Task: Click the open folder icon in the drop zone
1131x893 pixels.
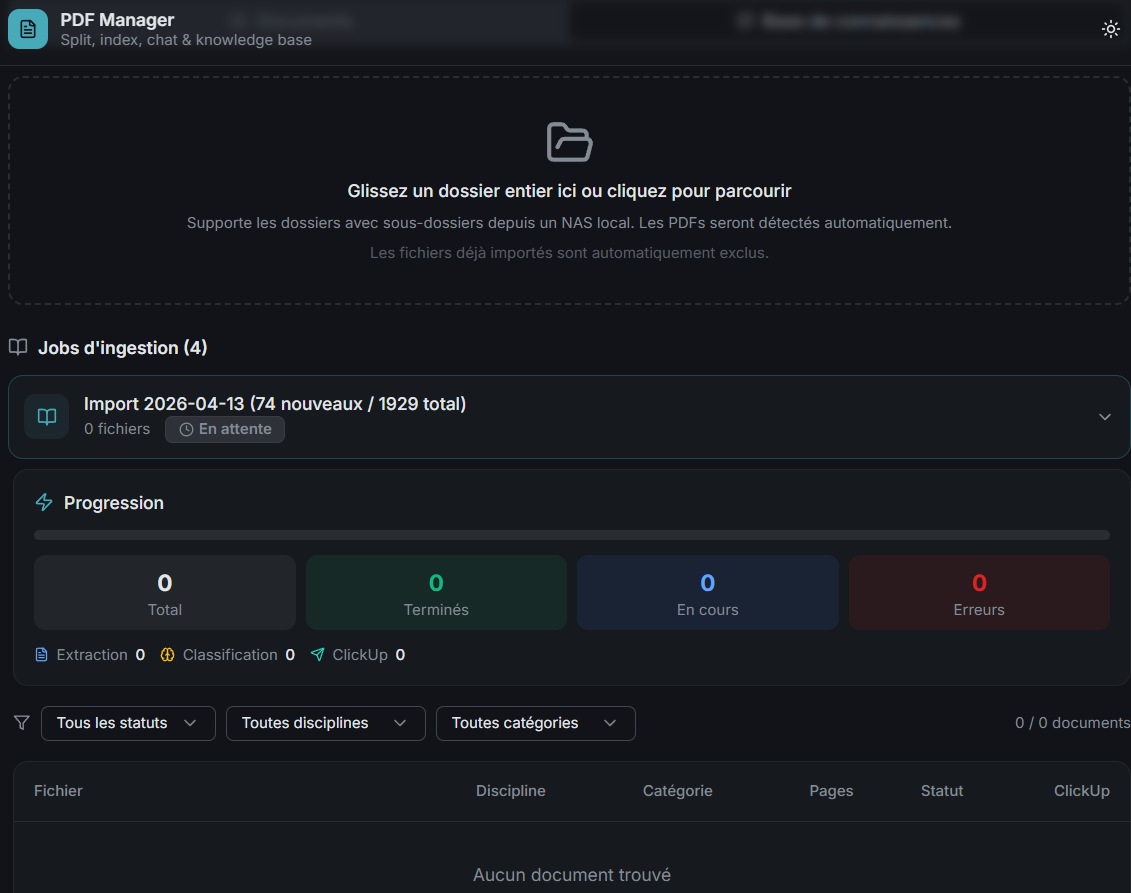Action: pyautogui.click(x=569, y=142)
